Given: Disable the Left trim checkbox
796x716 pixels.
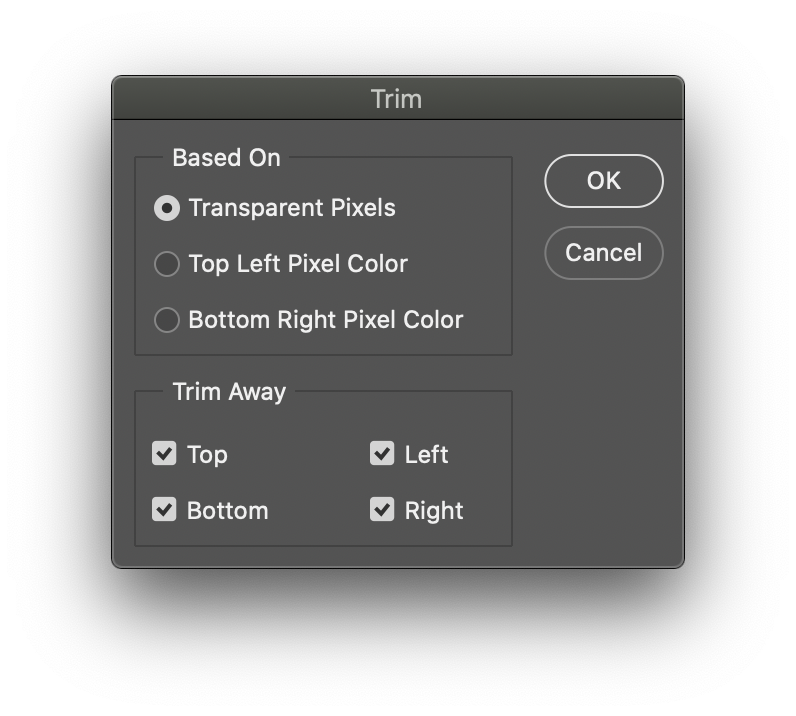Looking at the screenshot, I should pyautogui.click(x=382, y=453).
